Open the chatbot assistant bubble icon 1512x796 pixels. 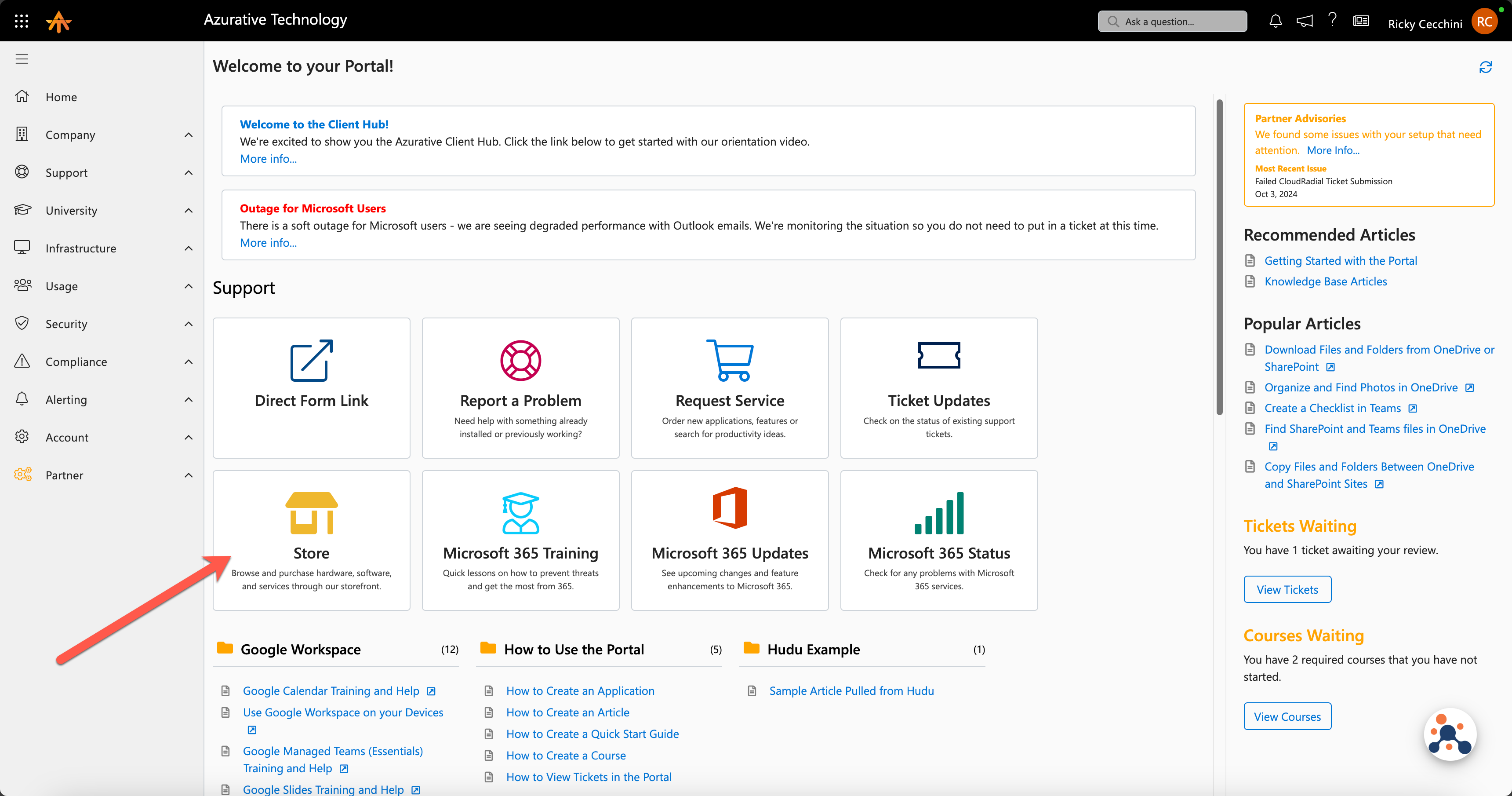(x=1450, y=734)
